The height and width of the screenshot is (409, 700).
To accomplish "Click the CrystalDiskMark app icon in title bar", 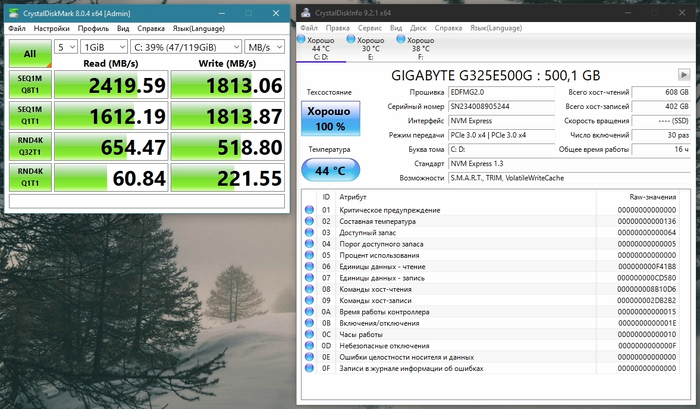I will pyautogui.click(x=13, y=13).
